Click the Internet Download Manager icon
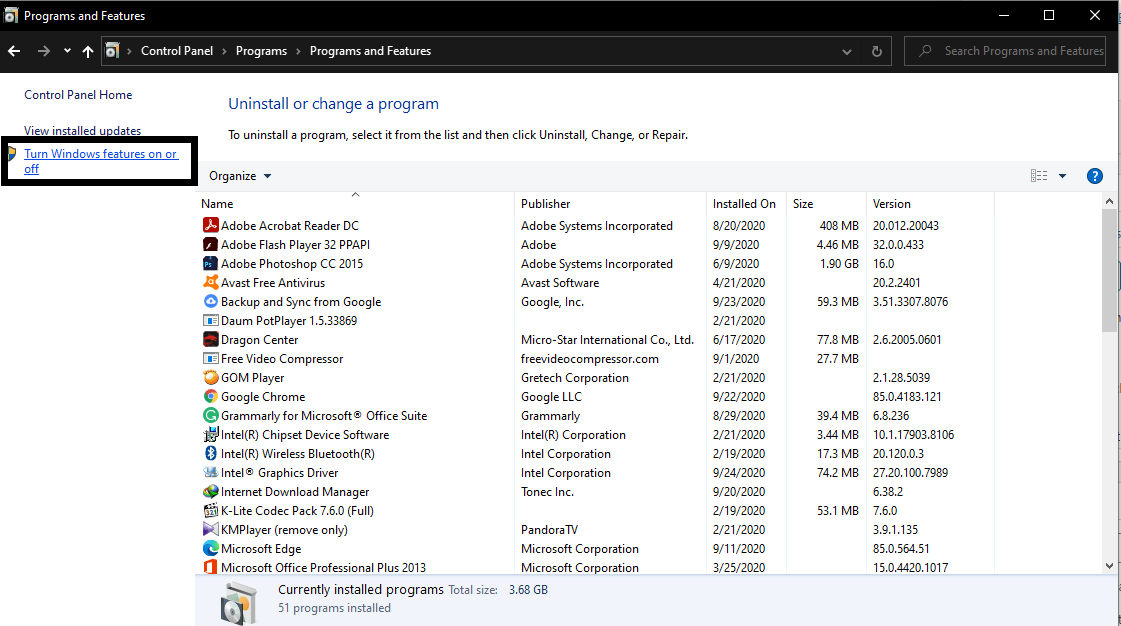 tap(208, 491)
